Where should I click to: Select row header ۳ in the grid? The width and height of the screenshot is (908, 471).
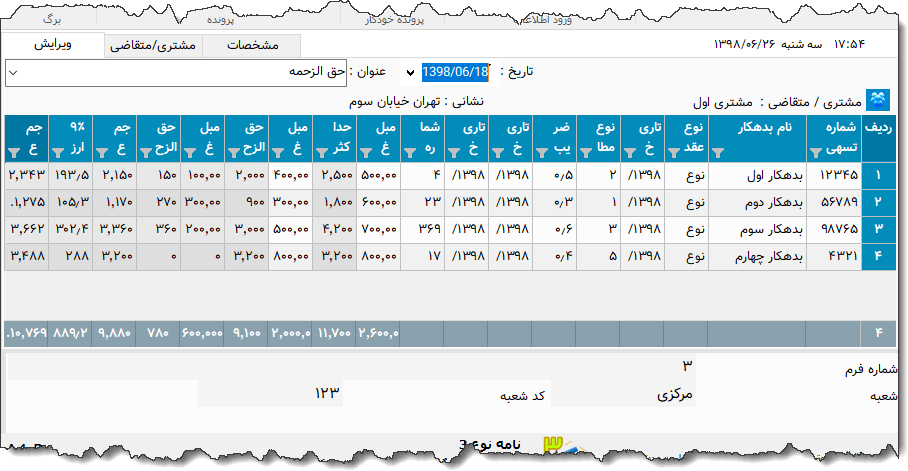tap(878, 229)
